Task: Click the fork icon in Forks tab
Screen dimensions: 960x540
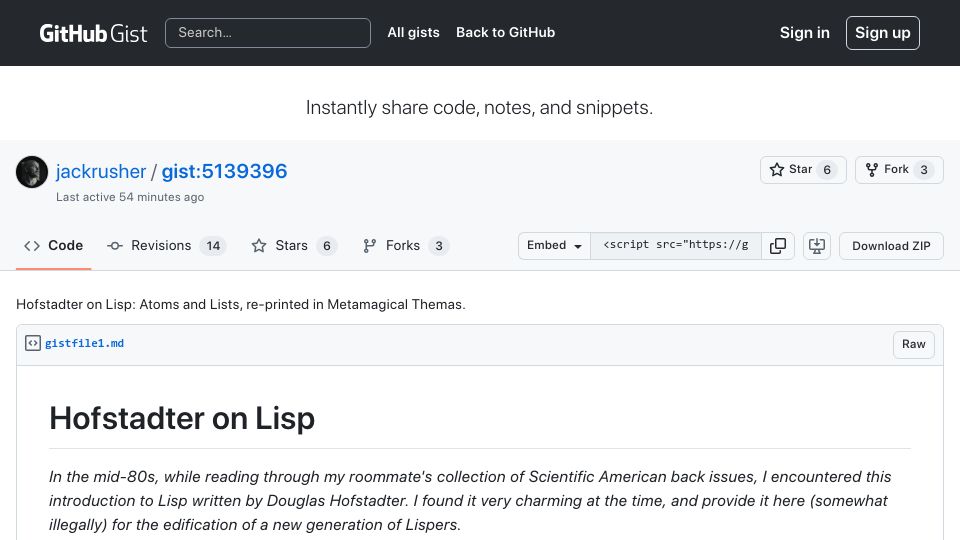Action: pos(369,246)
